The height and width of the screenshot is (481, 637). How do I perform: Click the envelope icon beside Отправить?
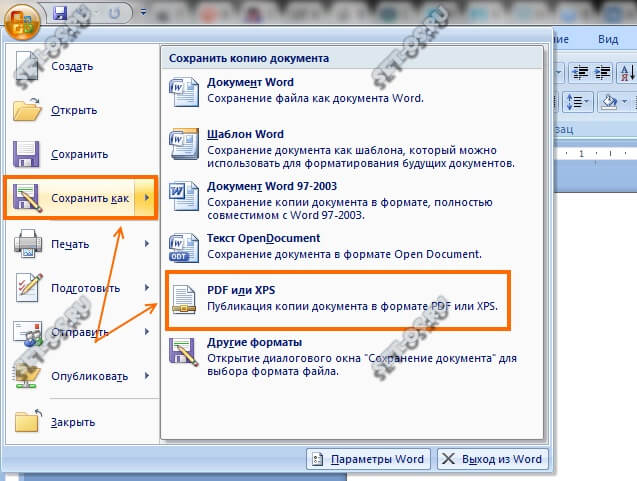click(27, 333)
